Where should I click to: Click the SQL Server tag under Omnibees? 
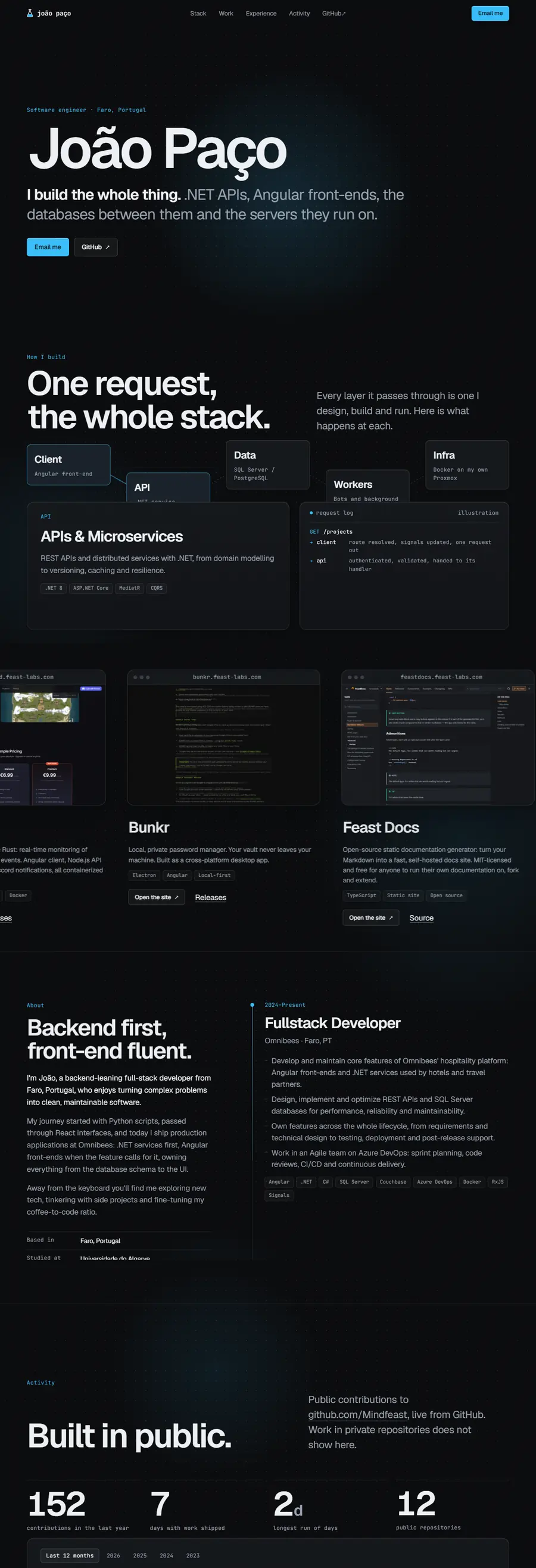[354, 1182]
